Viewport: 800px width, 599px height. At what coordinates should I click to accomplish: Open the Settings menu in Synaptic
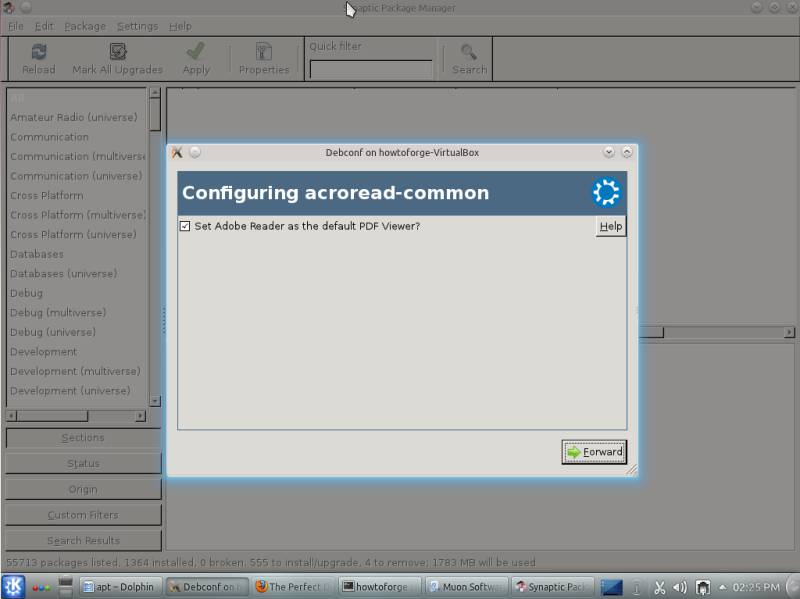(x=137, y=26)
